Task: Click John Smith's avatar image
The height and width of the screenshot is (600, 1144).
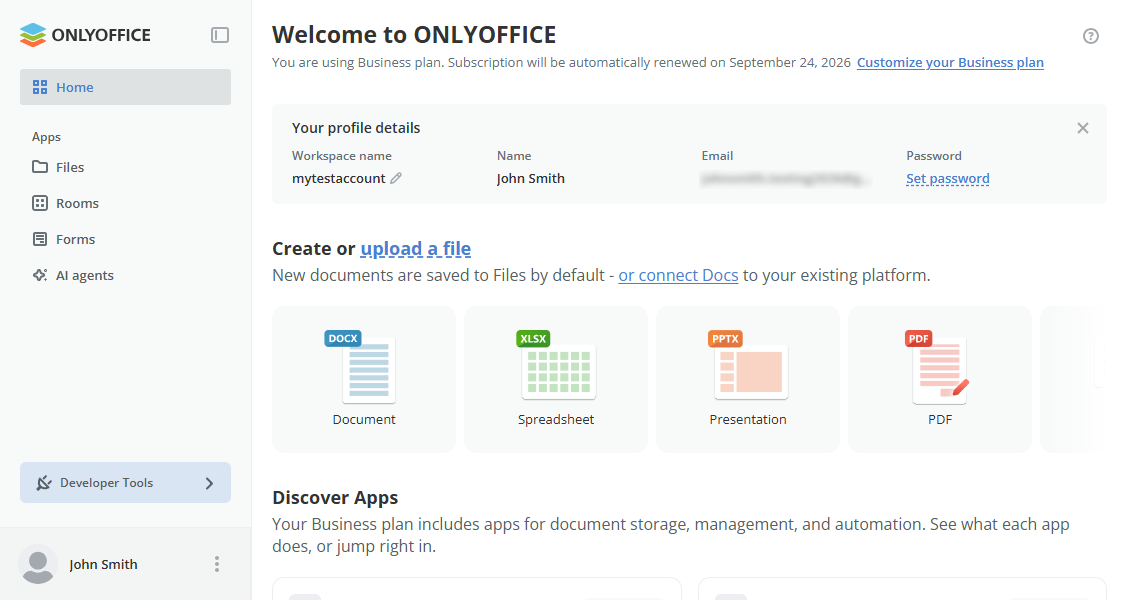Action: pos(38,564)
